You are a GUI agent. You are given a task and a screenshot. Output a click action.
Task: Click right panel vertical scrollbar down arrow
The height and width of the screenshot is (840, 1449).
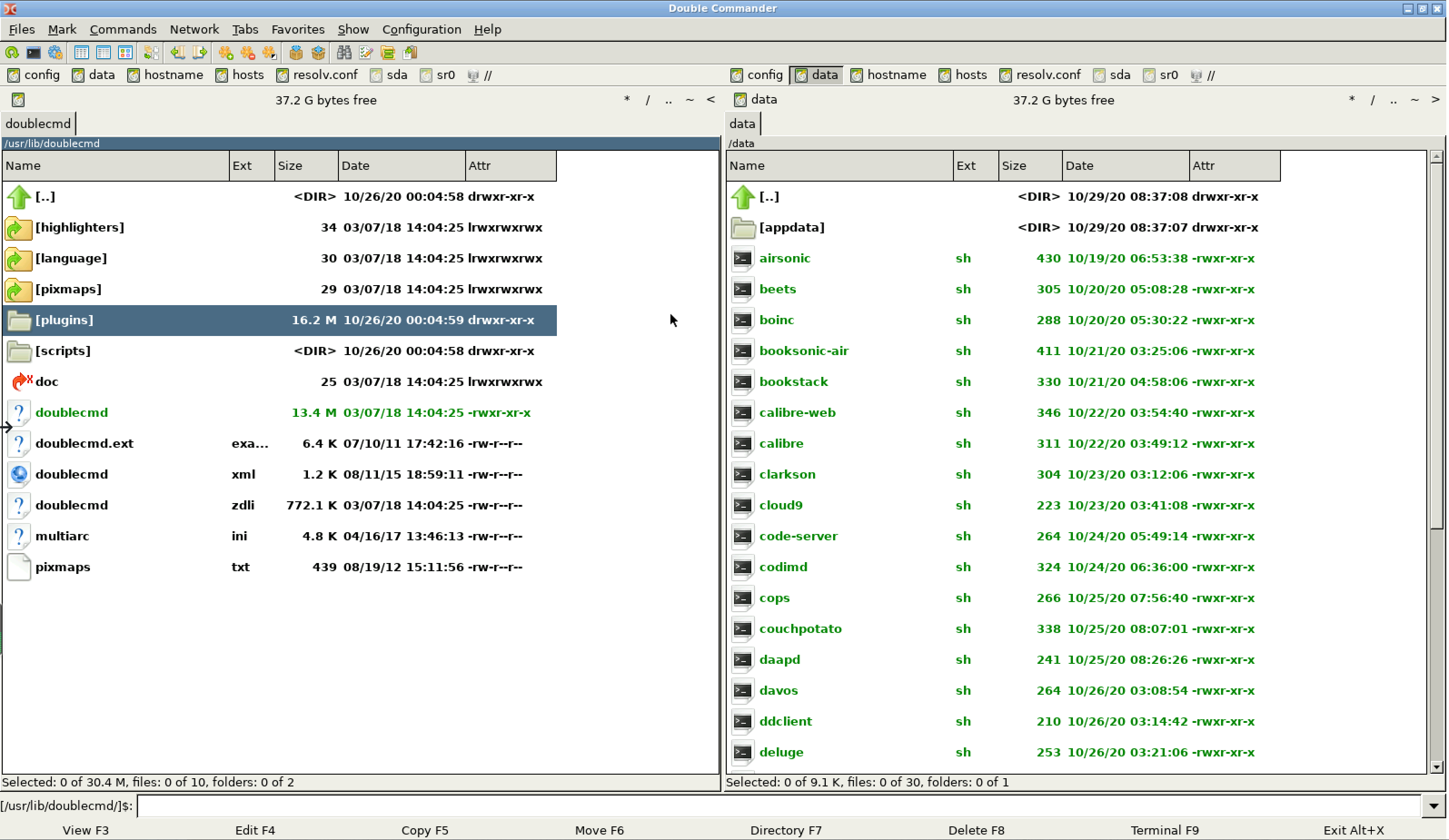click(x=1436, y=767)
